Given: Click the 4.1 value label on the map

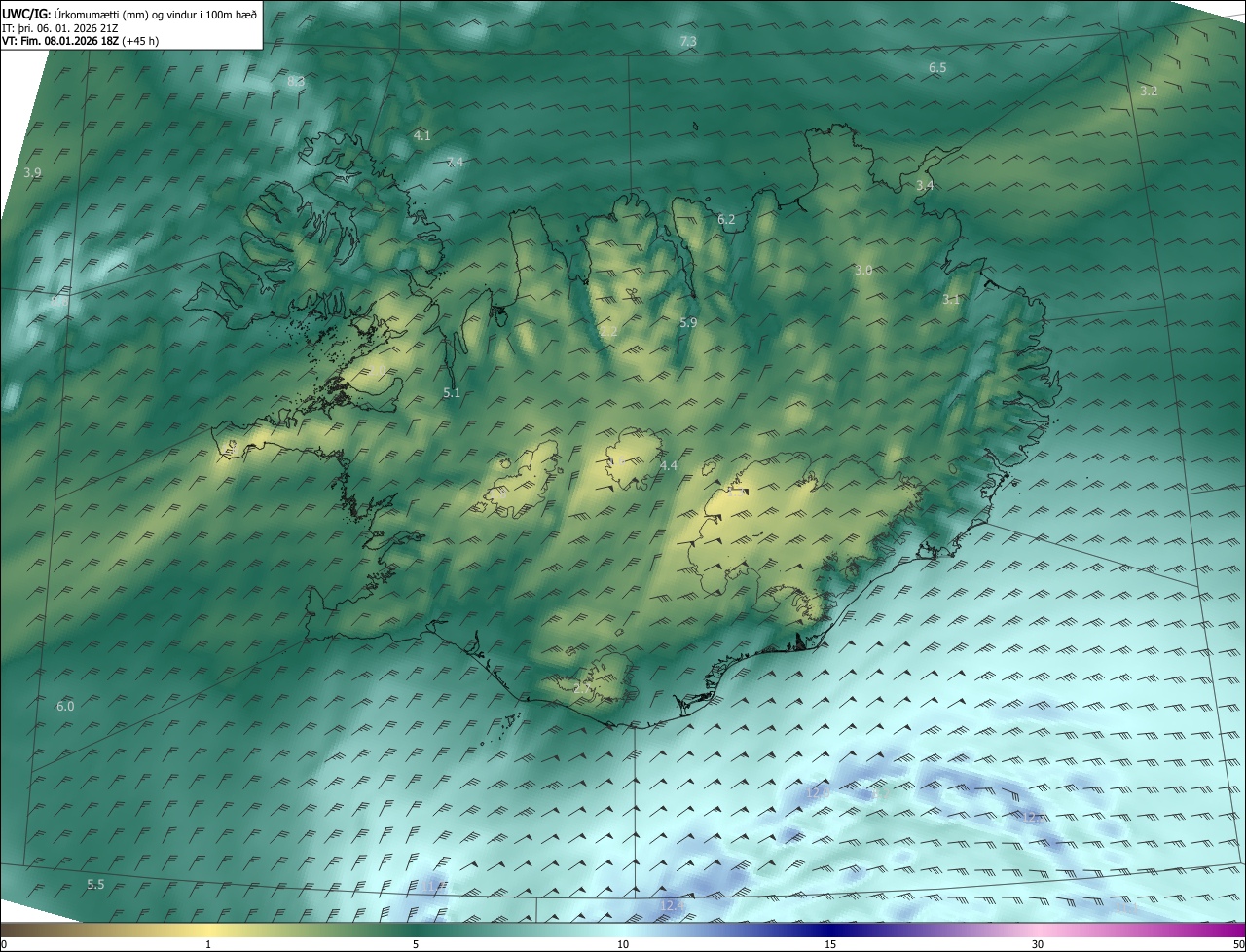Looking at the screenshot, I should point(421,135).
